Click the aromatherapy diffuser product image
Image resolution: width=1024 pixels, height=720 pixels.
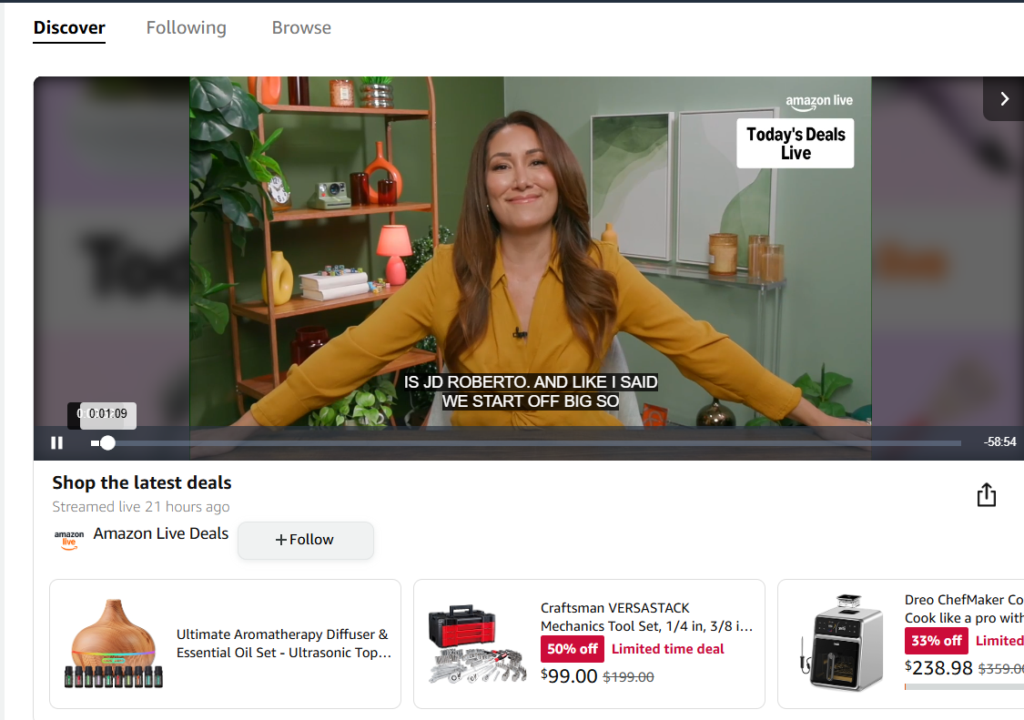point(114,644)
